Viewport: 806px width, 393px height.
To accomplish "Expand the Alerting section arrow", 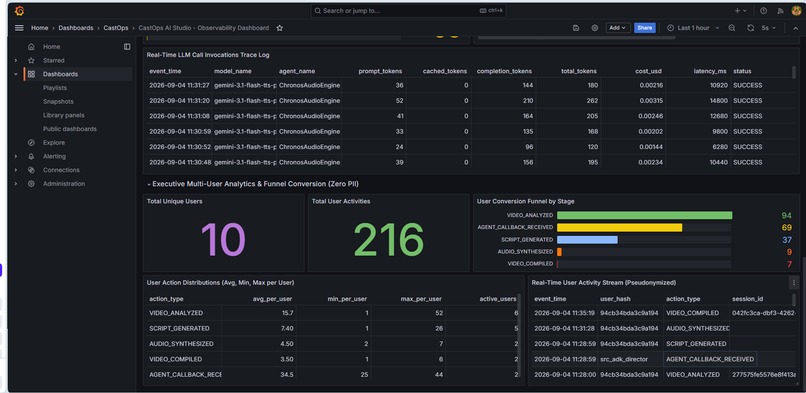I will pos(16,156).
